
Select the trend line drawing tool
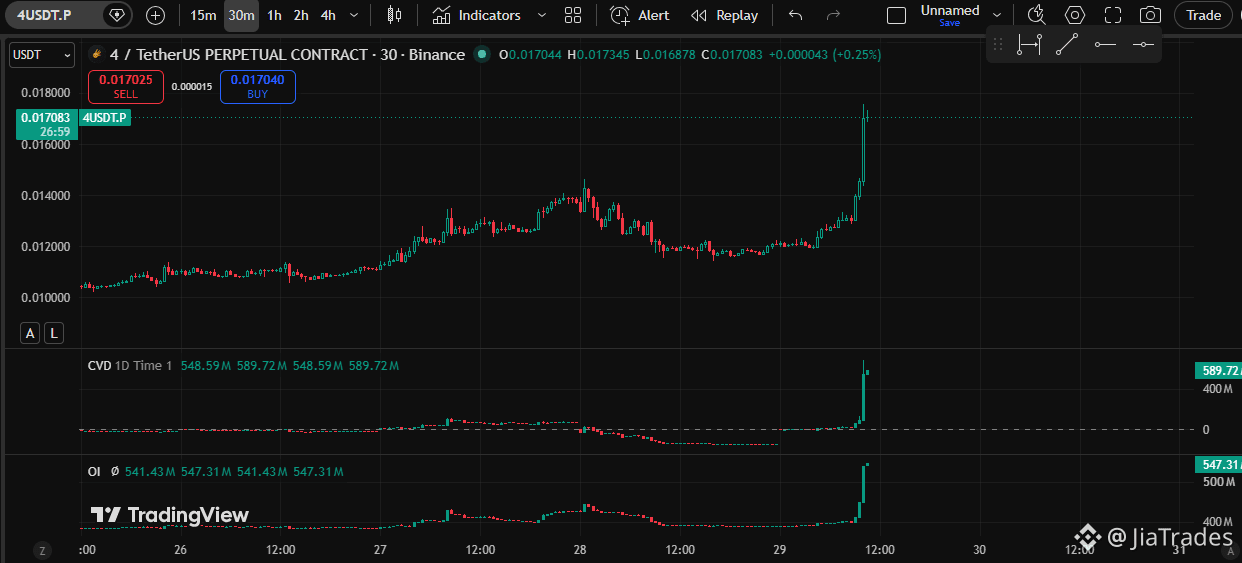1068,44
